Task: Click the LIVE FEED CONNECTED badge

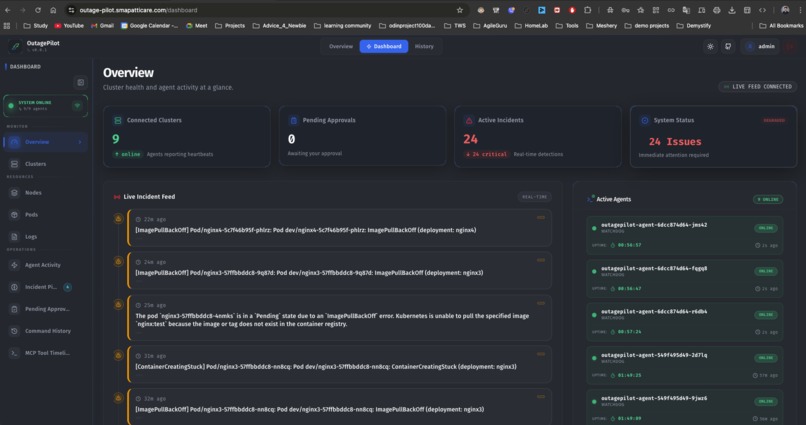Action: coord(758,87)
